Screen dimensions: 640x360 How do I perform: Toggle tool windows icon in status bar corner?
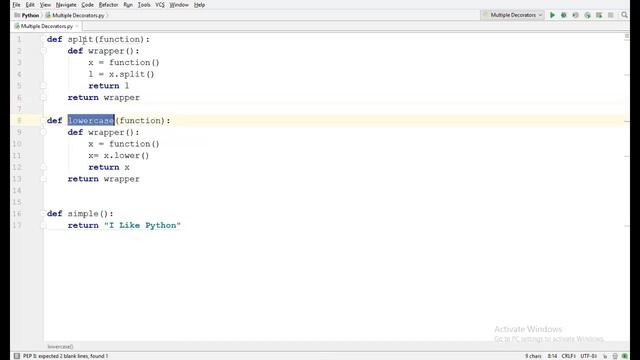pyautogui.click(x=17, y=356)
